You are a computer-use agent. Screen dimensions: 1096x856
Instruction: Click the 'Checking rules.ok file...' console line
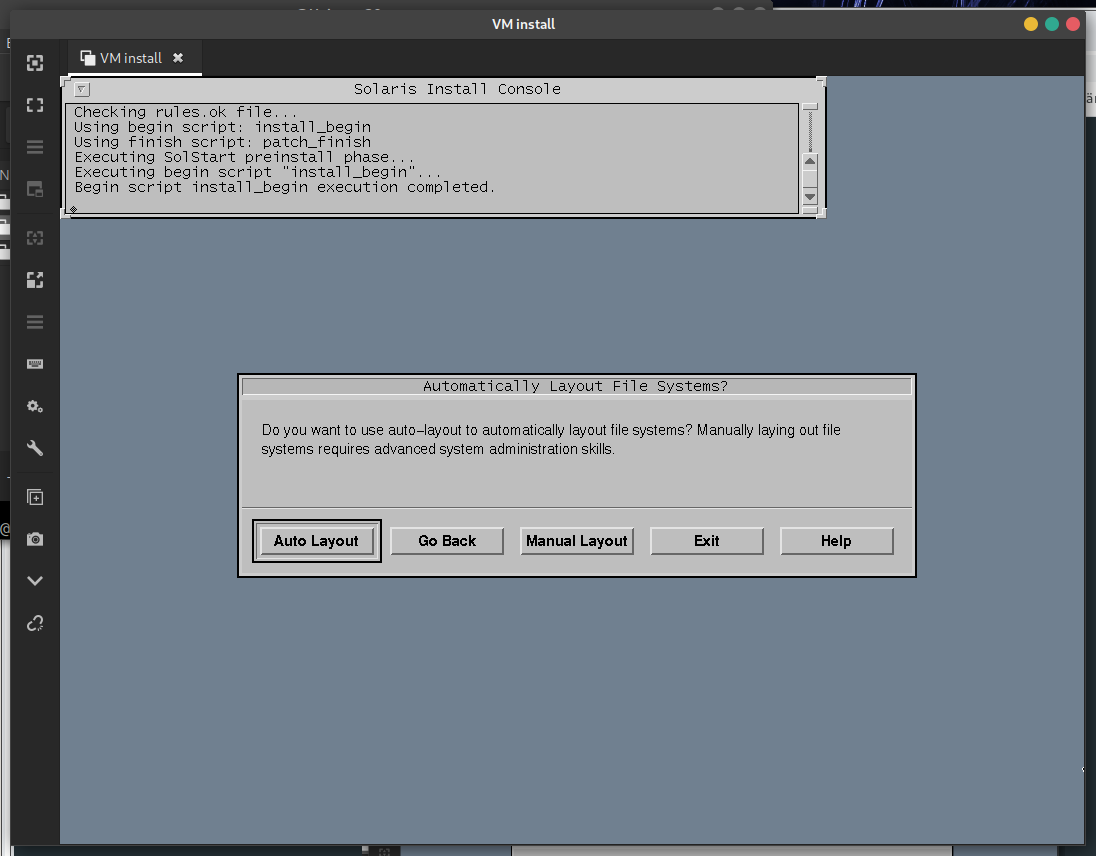coord(186,112)
